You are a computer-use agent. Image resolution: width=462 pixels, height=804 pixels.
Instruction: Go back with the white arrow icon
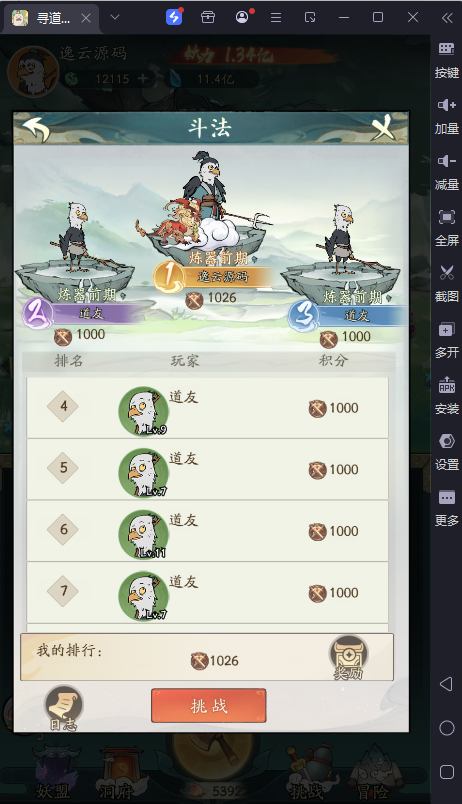tap(36, 129)
